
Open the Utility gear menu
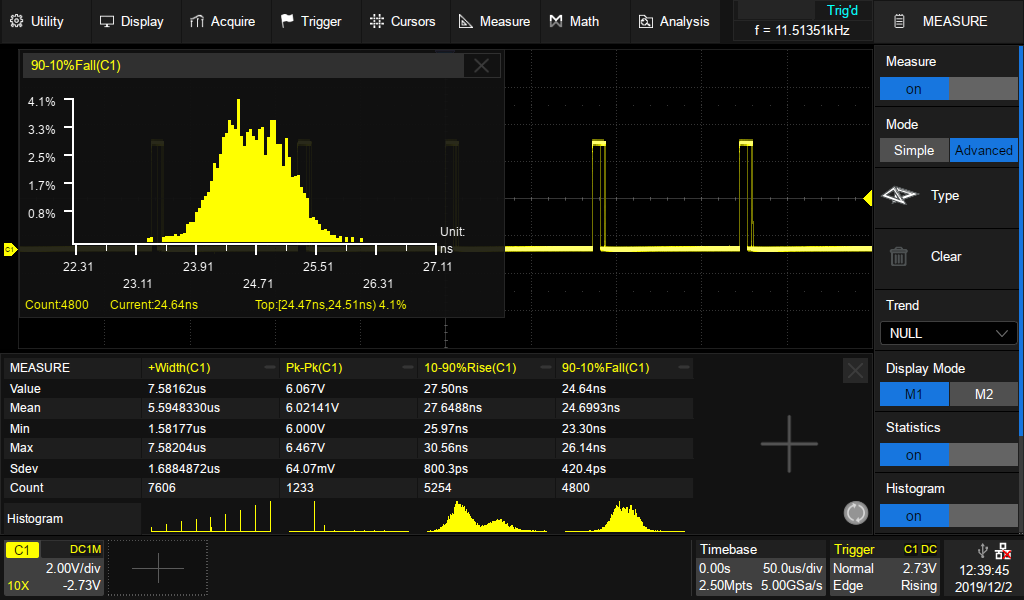(x=37, y=21)
